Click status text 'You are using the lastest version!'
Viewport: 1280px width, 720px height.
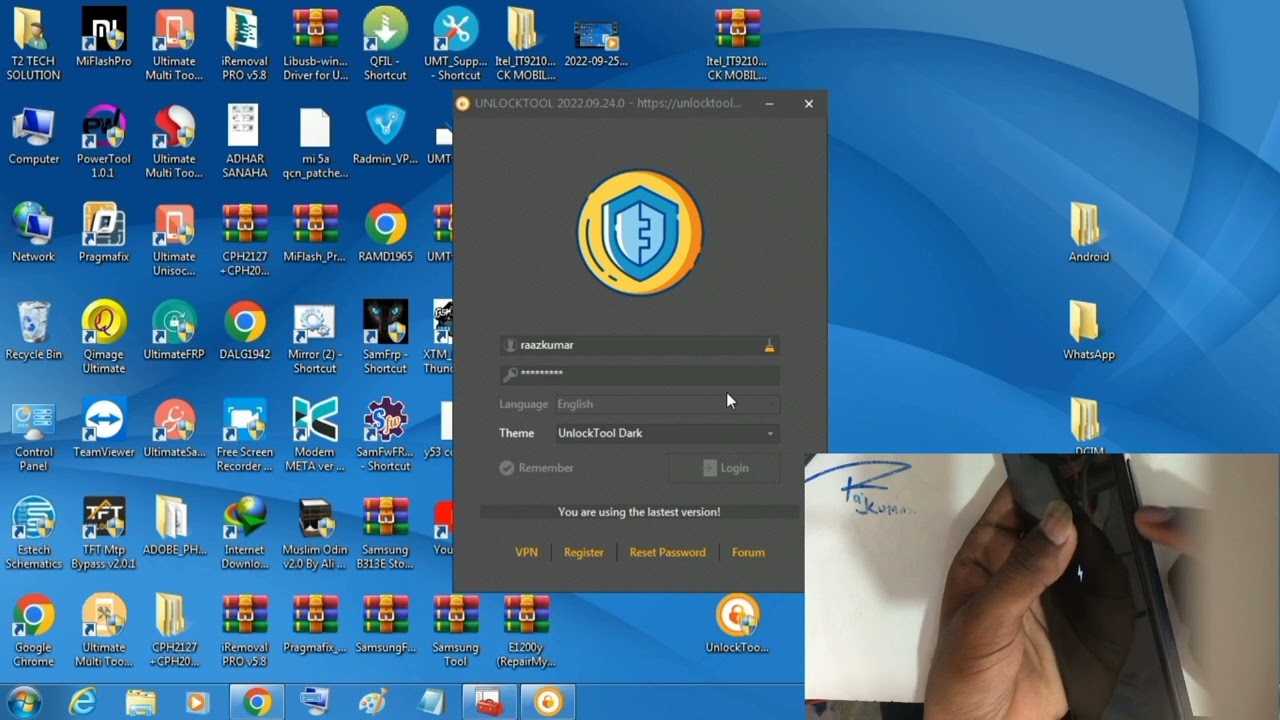click(639, 512)
